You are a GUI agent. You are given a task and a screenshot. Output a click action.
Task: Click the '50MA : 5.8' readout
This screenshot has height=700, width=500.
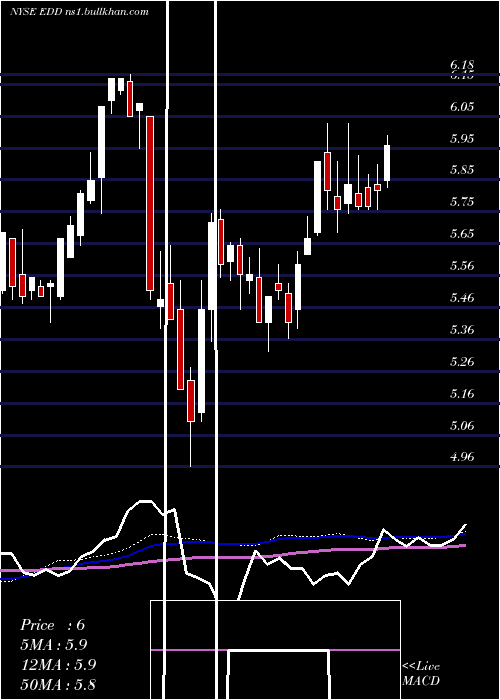tap(58, 685)
